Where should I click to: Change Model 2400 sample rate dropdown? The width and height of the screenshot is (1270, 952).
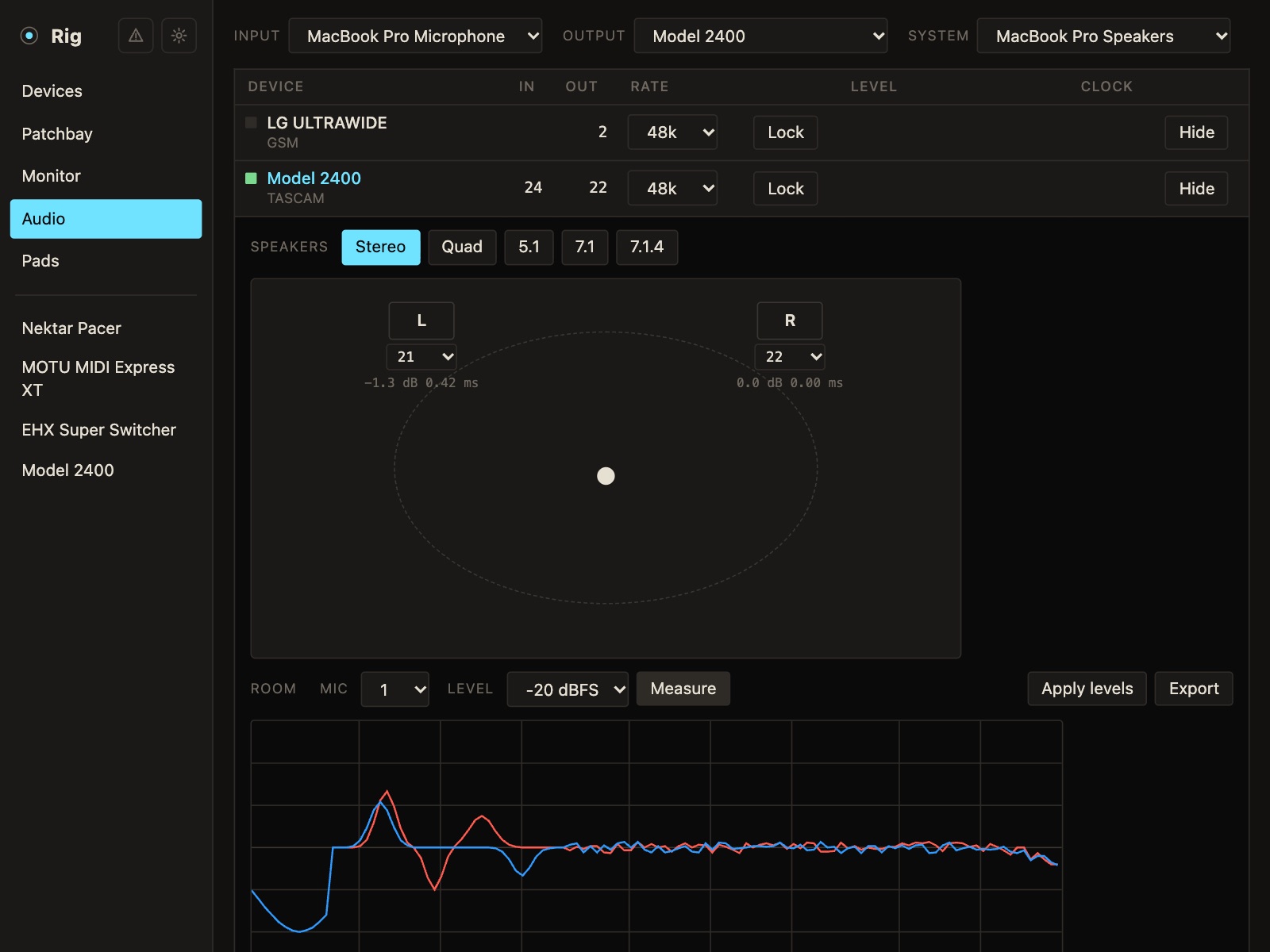[x=672, y=189]
